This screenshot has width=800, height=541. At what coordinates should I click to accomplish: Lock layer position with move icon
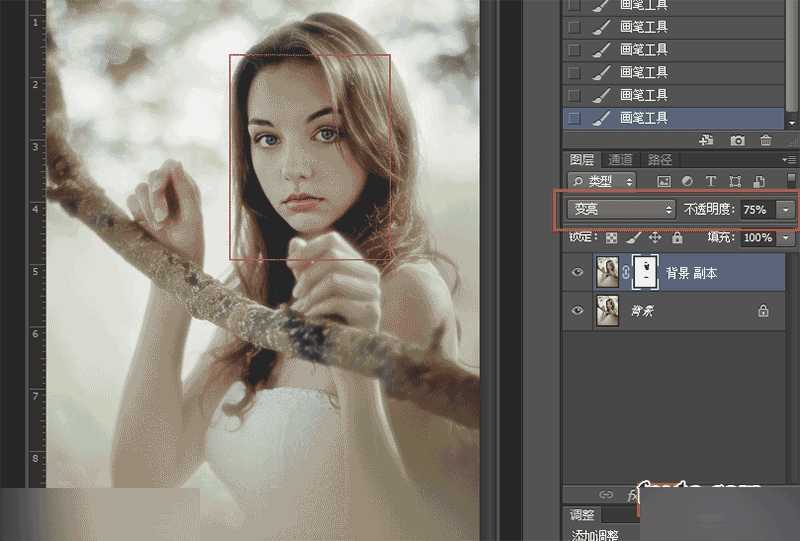coord(655,237)
